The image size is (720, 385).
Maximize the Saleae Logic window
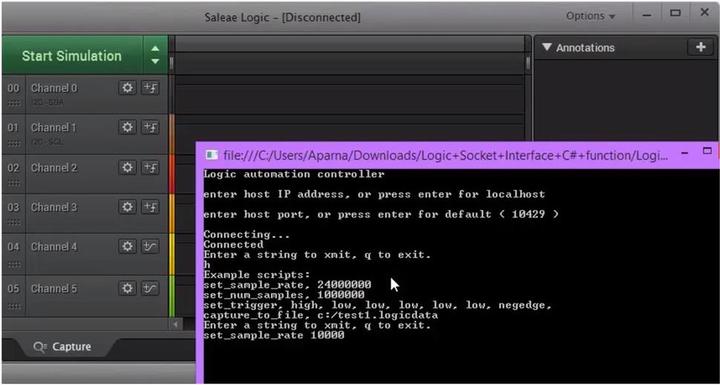pyautogui.click(x=675, y=13)
